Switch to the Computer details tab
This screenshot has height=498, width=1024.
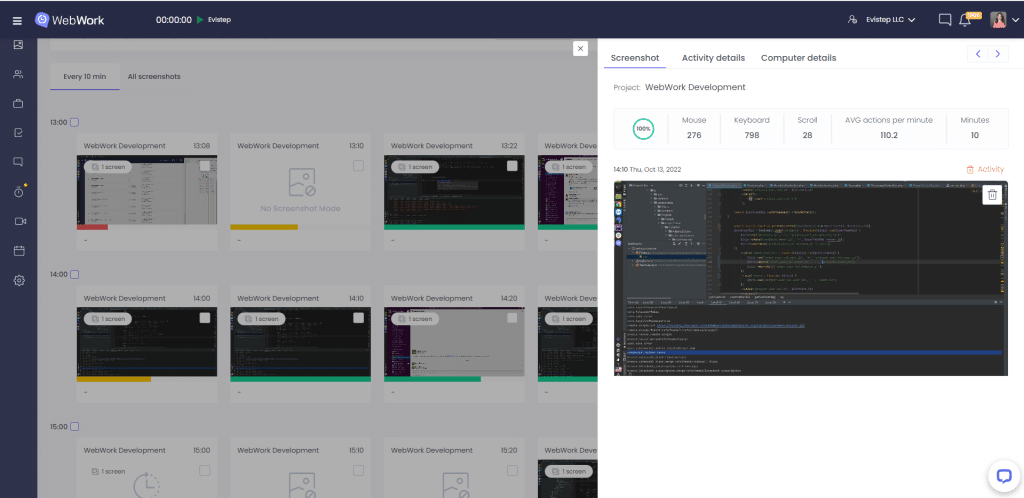[798, 57]
